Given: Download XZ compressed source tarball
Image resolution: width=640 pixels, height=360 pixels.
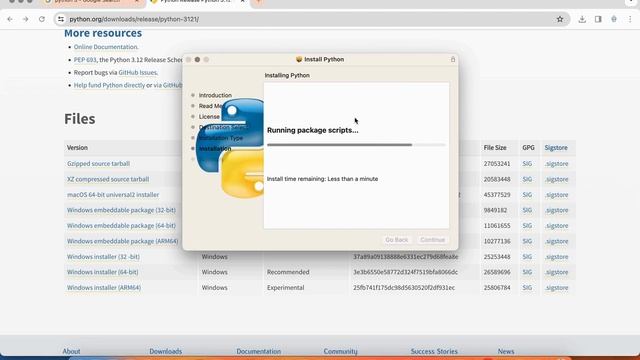Looking at the screenshot, I should 108,179.
